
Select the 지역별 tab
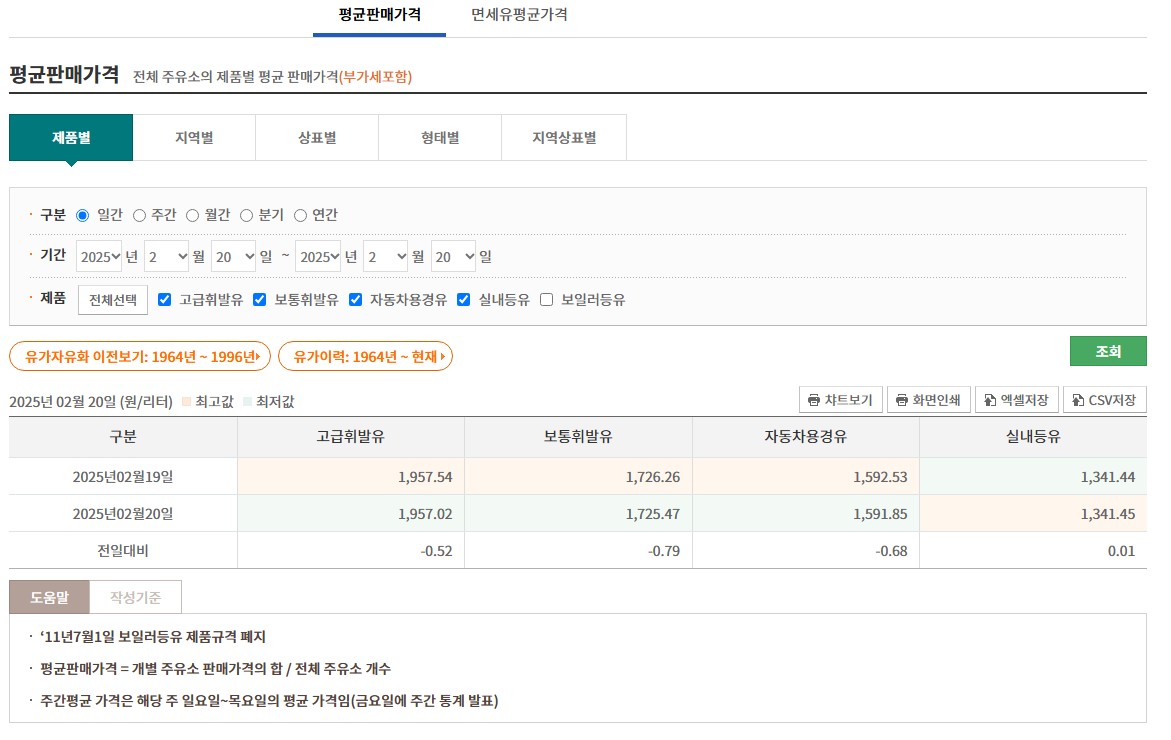[x=194, y=137]
